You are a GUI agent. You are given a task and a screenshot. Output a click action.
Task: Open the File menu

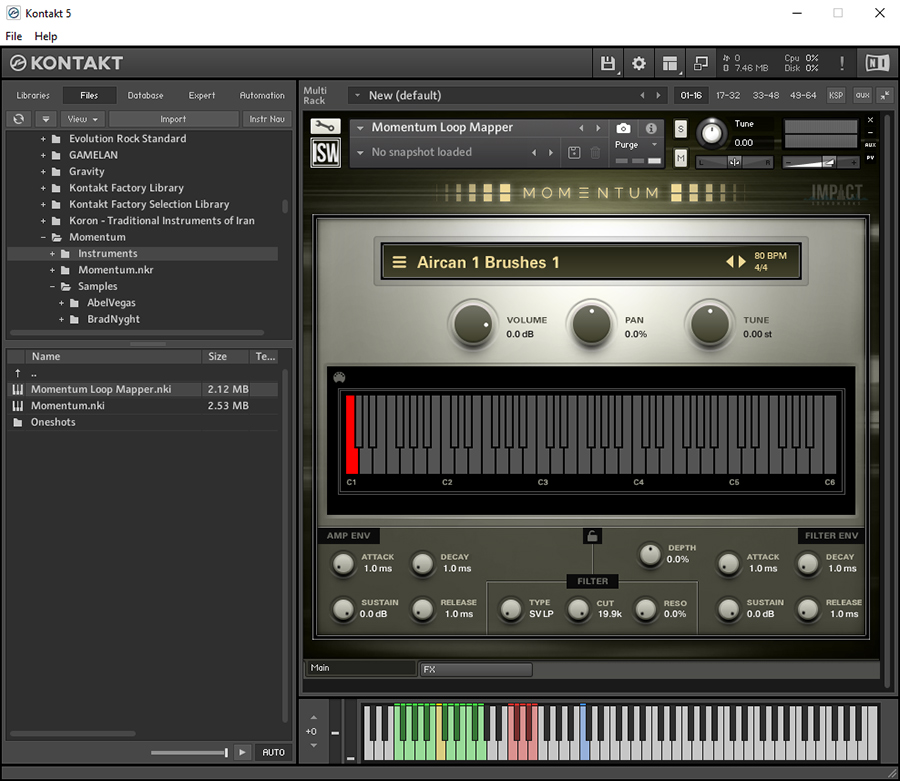point(14,36)
